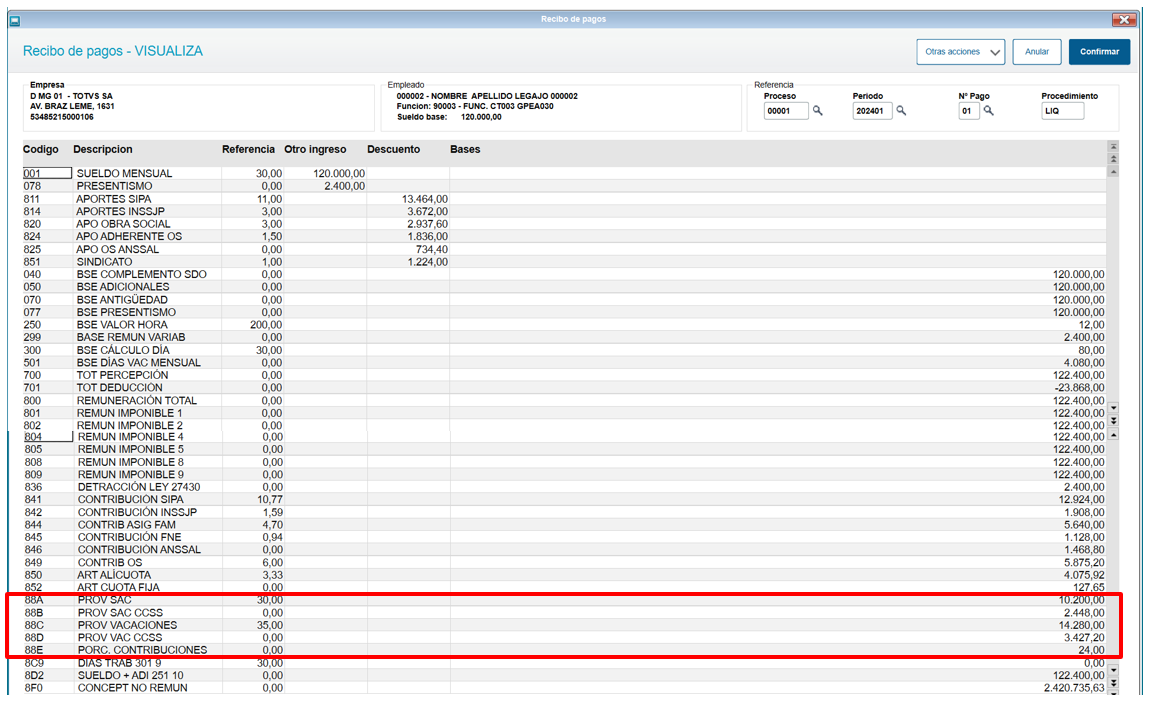The image size is (1149, 703).
Task: Close the Recibo de pagos window
Action: click(x=1123, y=20)
